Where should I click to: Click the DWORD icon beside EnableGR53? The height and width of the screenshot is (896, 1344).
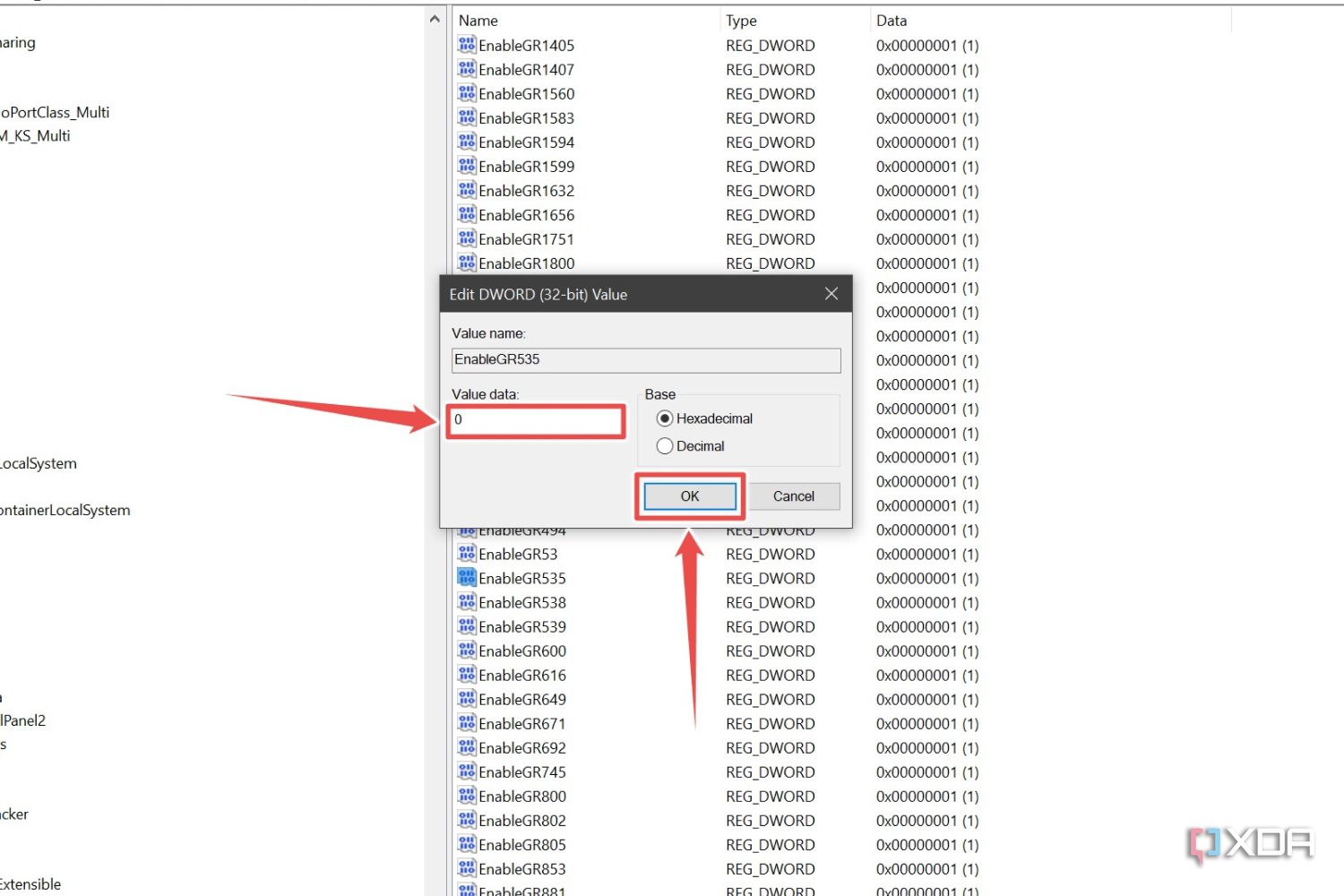467,554
